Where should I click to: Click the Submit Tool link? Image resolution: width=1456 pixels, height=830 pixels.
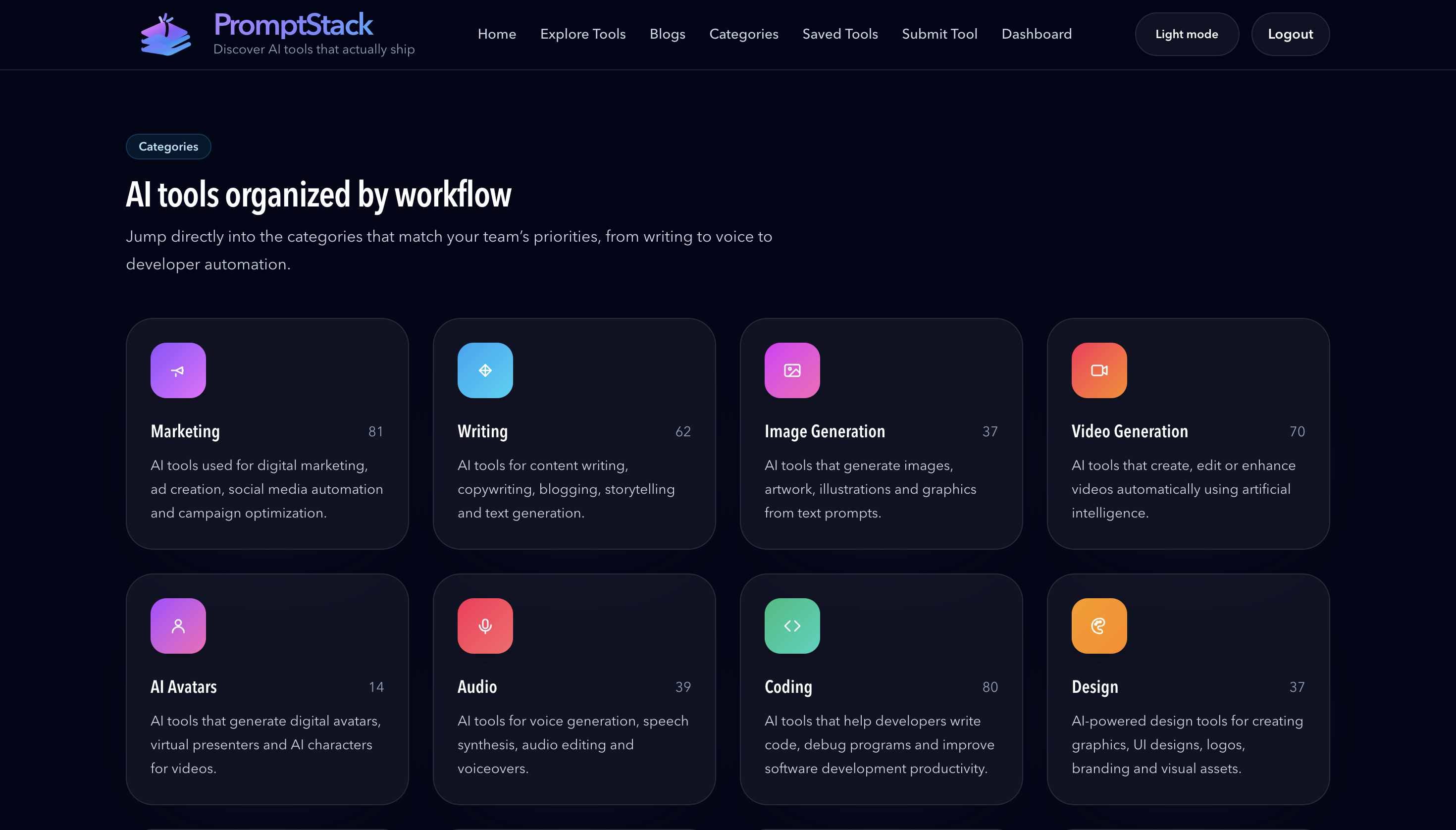(x=939, y=34)
